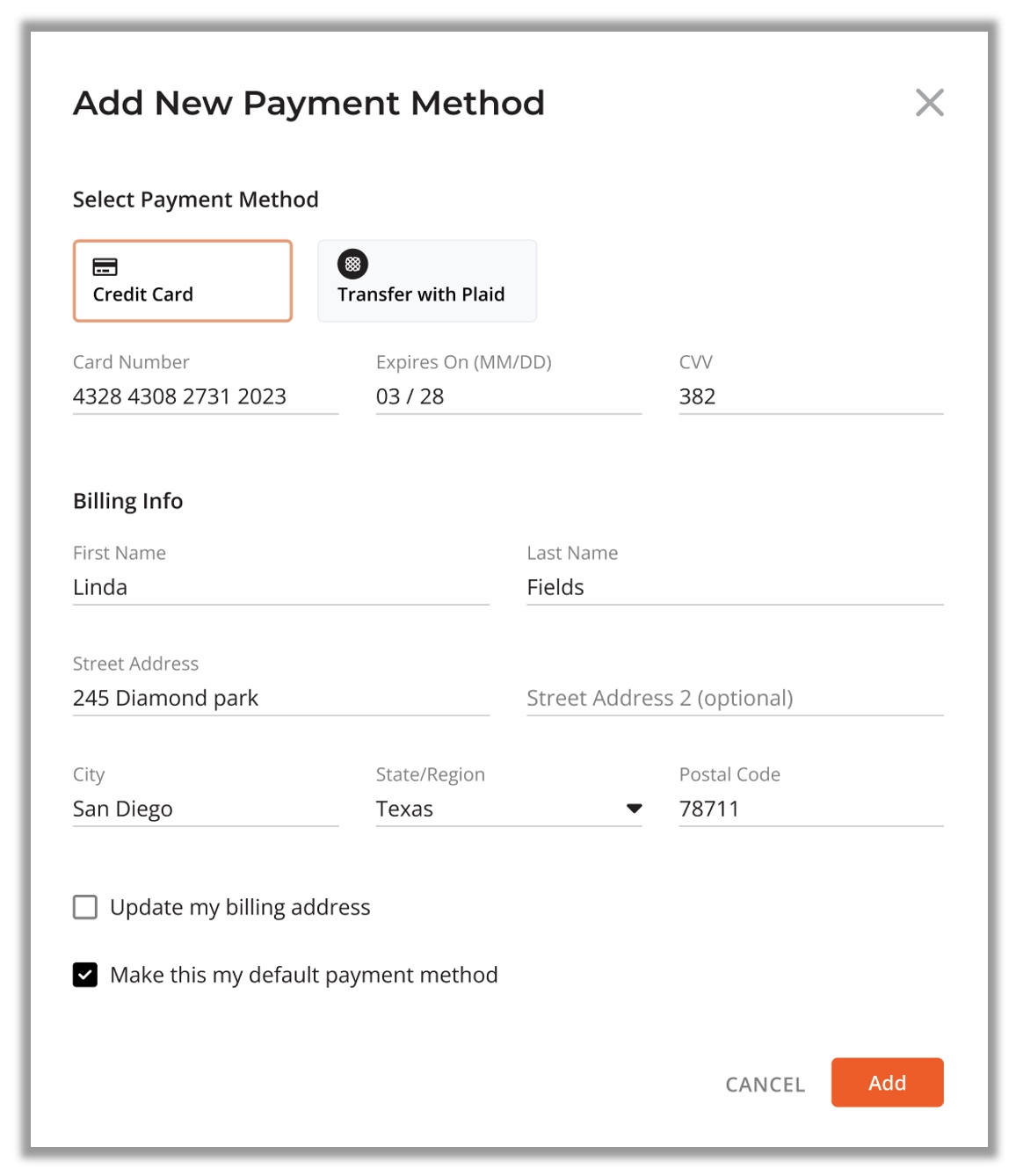
Task: Click the Plaid logo icon
Action: (352, 264)
